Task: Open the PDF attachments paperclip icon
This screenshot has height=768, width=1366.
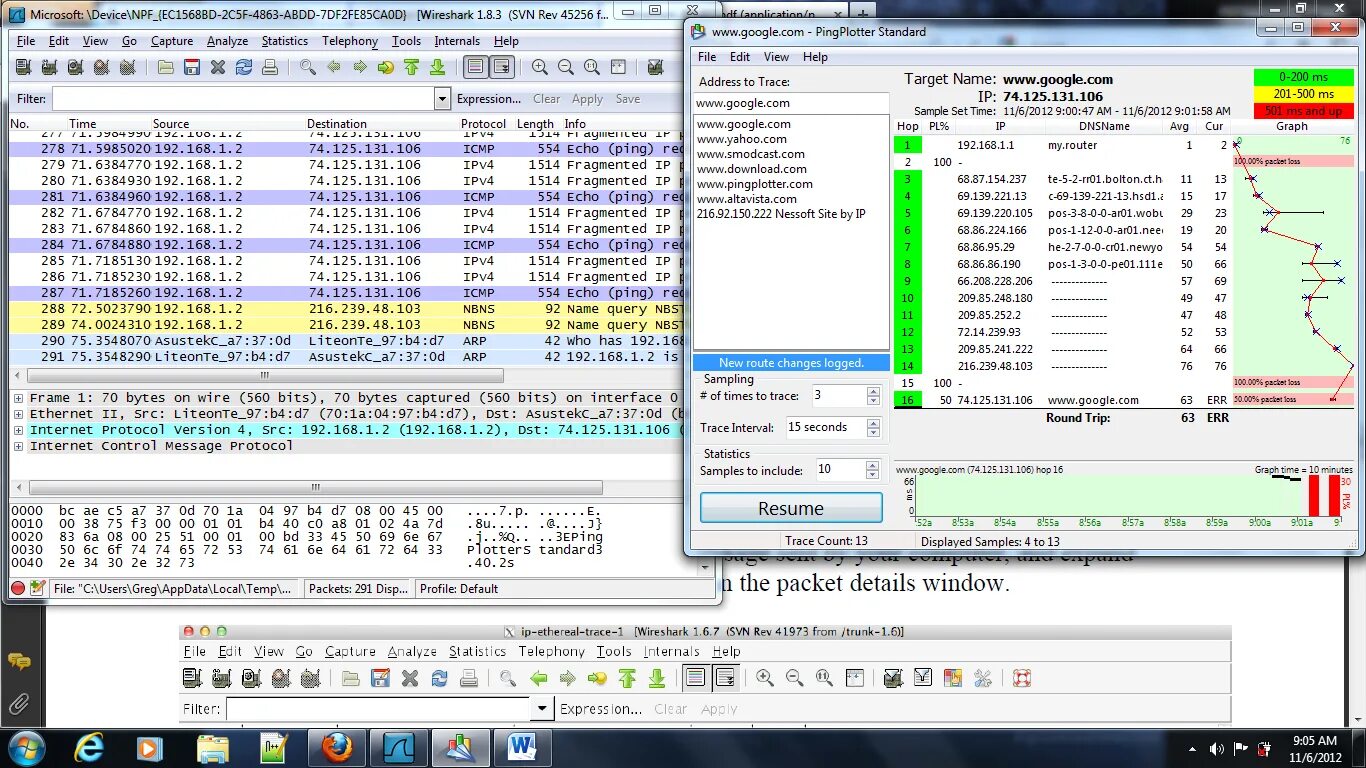Action: (x=19, y=705)
